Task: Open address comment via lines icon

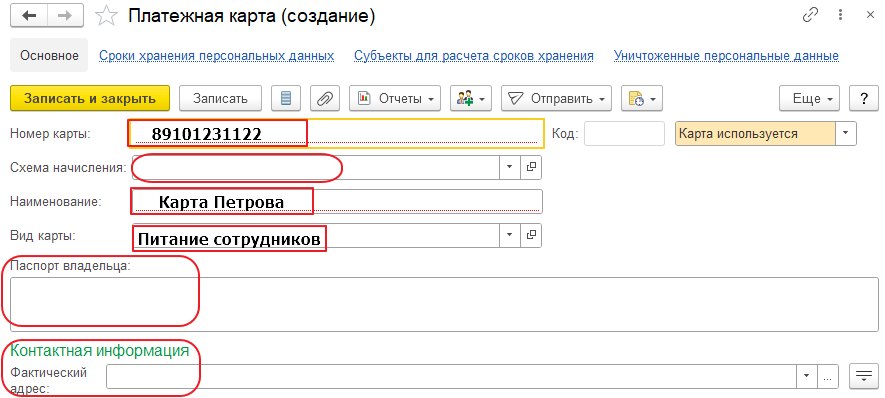Action: coord(864,377)
